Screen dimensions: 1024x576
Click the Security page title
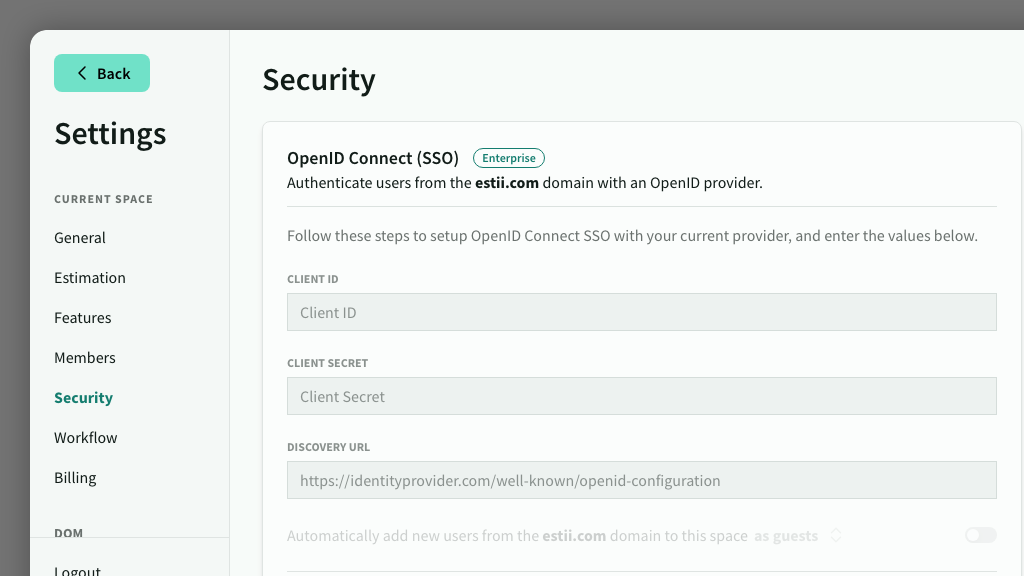click(x=319, y=80)
